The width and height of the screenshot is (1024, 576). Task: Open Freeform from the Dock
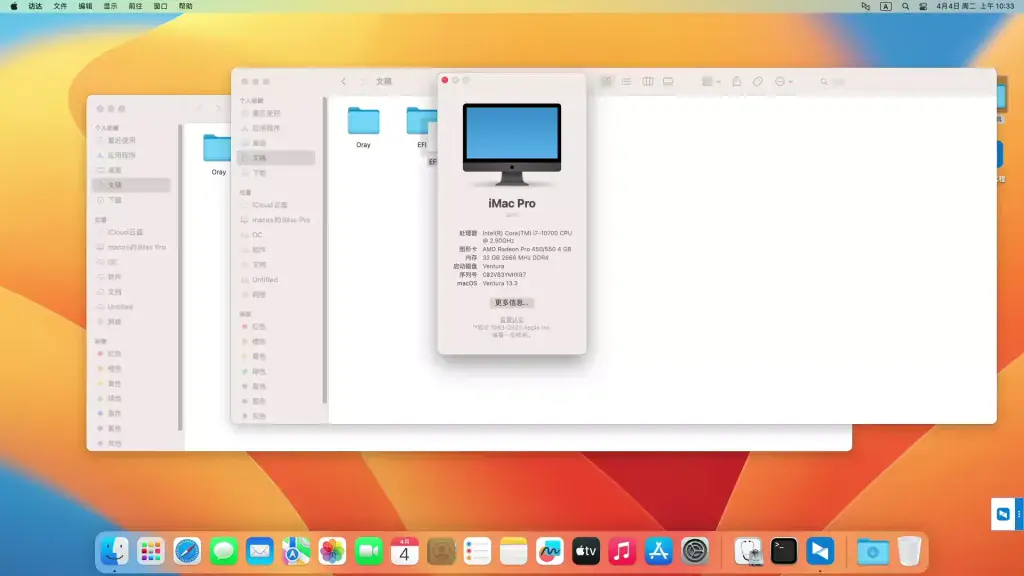549,552
